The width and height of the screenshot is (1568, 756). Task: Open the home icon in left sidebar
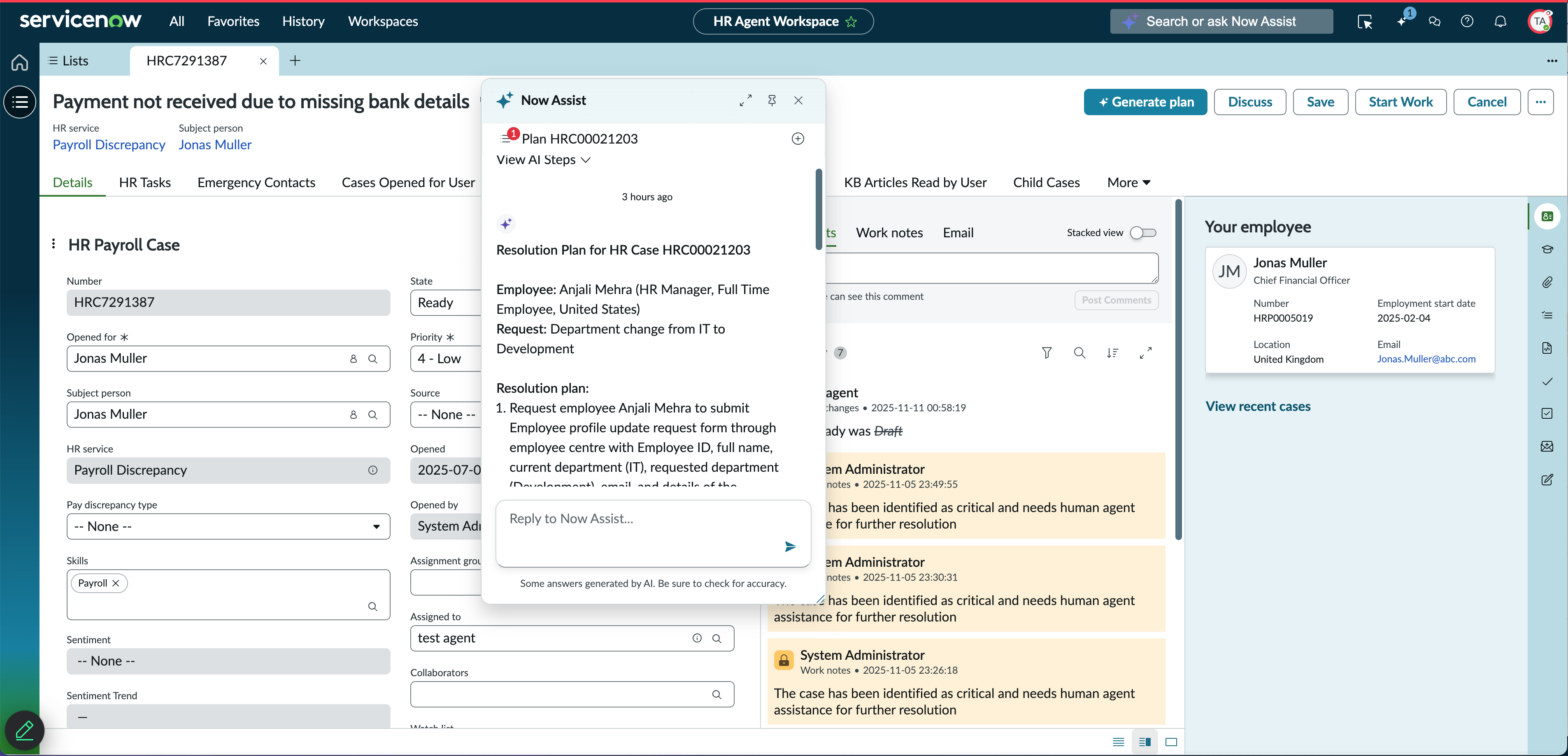tap(19, 62)
